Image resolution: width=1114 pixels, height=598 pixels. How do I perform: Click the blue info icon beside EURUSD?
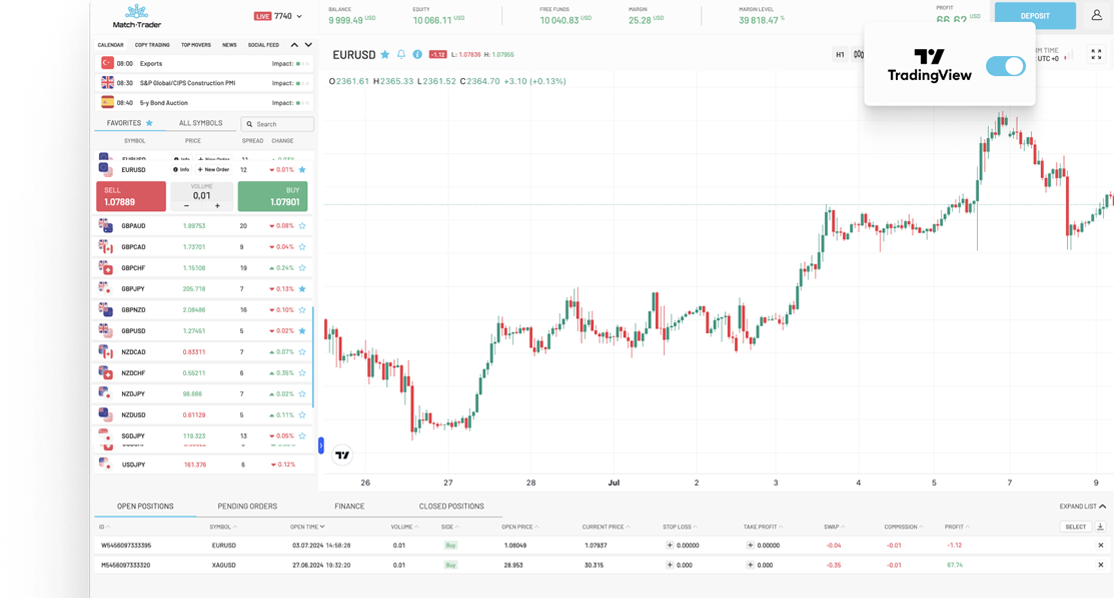pos(417,54)
